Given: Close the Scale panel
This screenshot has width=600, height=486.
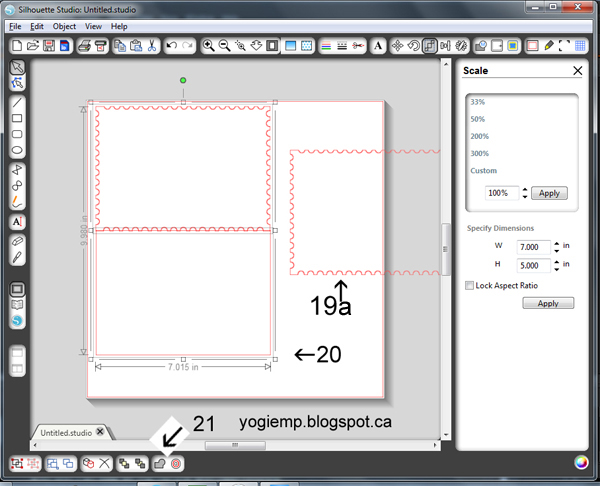Looking at the screenshot, I should [577, 71].
